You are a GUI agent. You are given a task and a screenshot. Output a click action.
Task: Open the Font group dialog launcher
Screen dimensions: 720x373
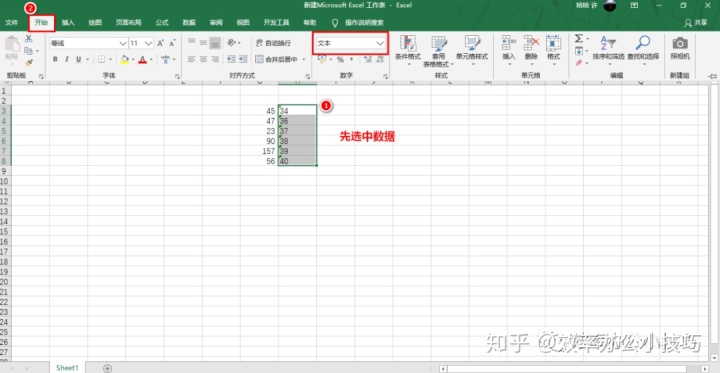tap(177, 76)
